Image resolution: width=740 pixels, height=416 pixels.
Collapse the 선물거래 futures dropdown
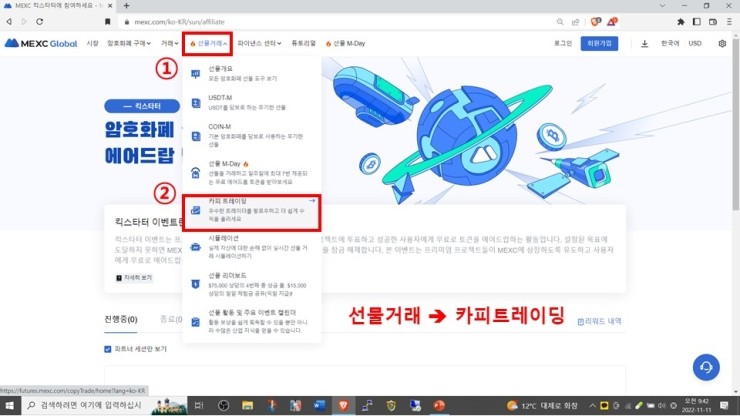coord(208,43)
